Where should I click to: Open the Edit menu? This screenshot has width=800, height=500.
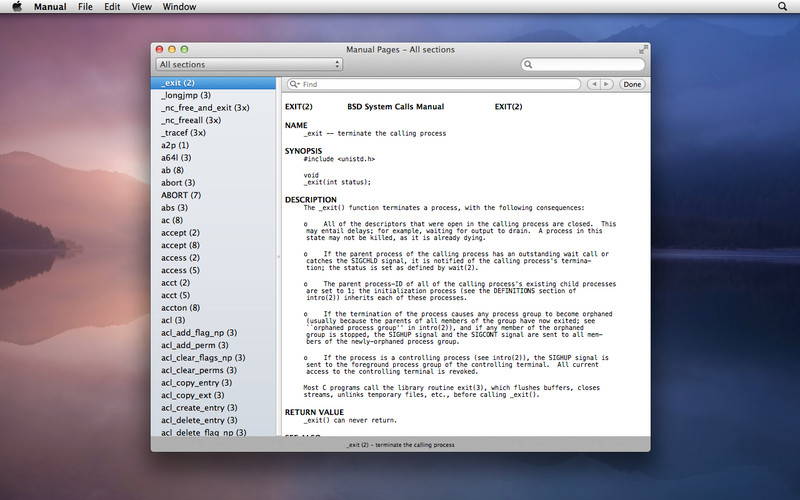112,7
